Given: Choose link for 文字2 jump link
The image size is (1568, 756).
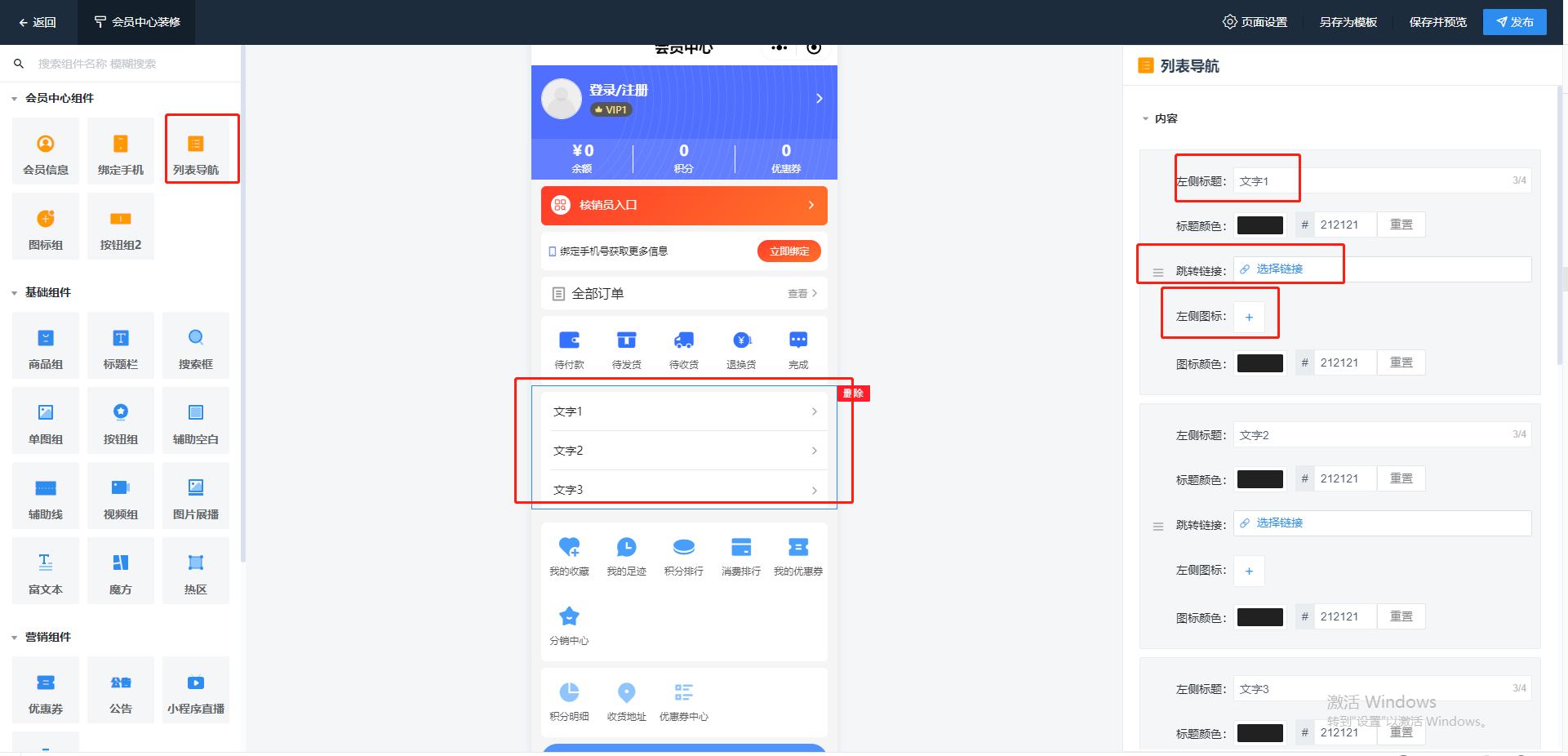Looking at the screenshot, I should [x=1382, y=523].
